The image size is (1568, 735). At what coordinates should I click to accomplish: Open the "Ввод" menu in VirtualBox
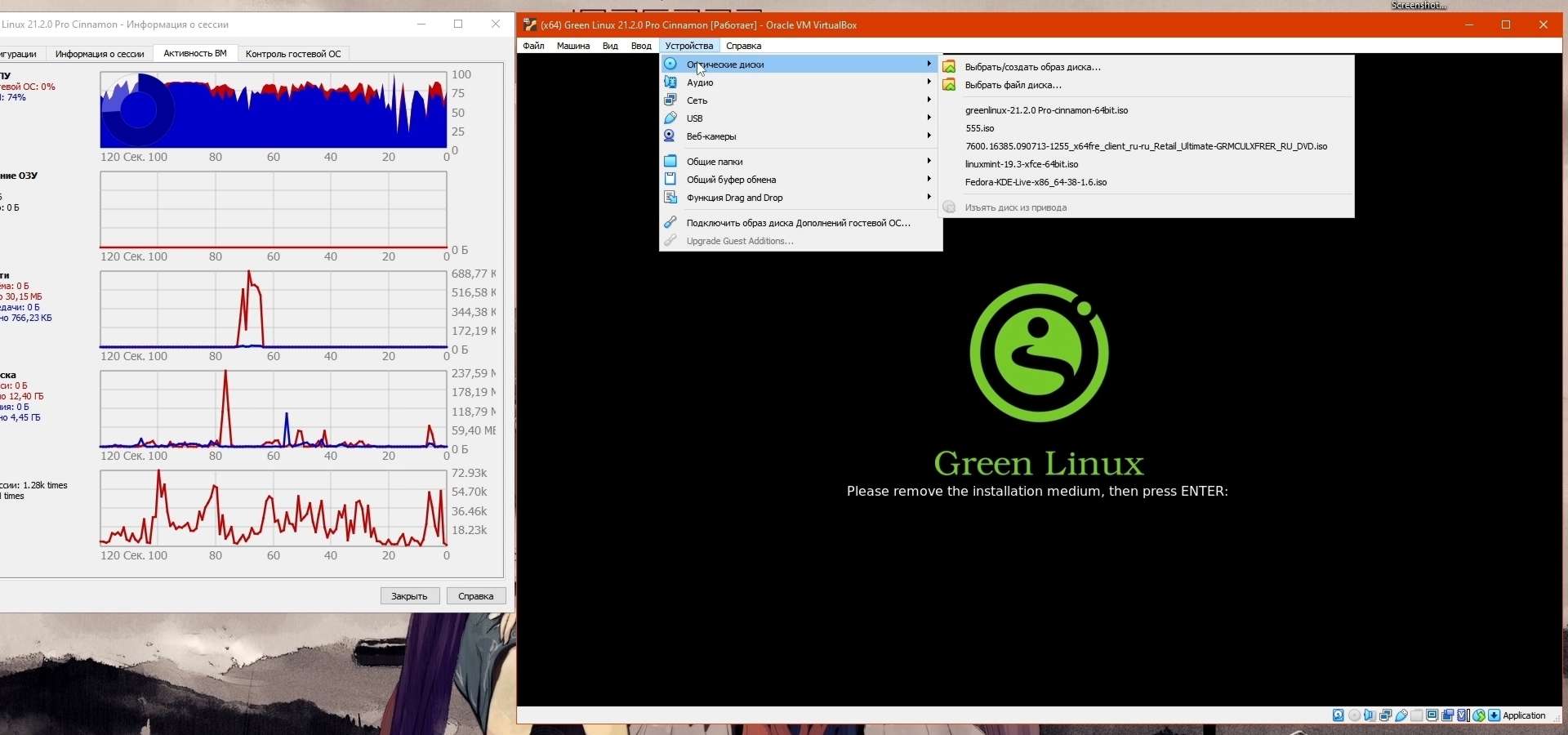(641, 46)
